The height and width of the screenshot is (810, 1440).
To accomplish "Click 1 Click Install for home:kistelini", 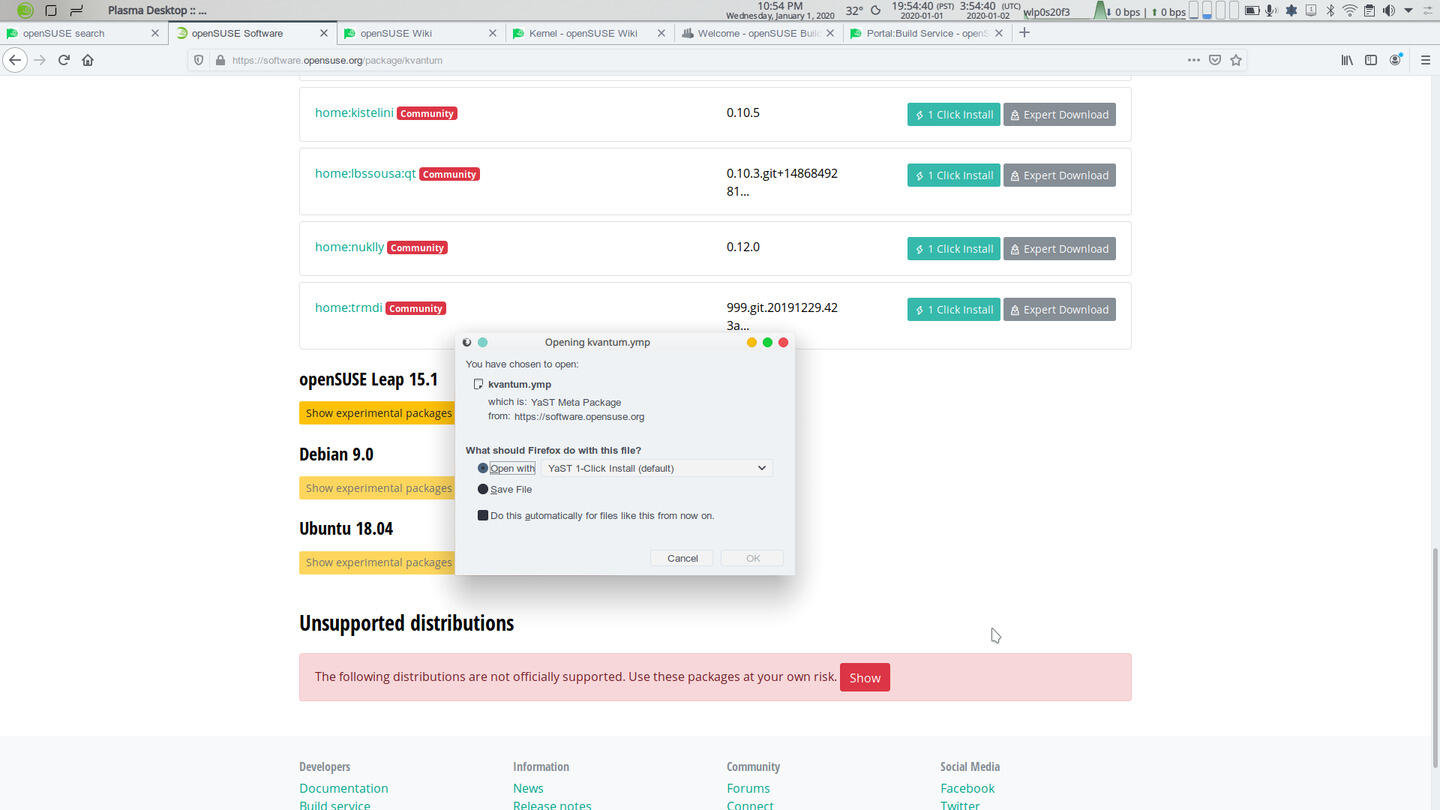I will point(954,114).
